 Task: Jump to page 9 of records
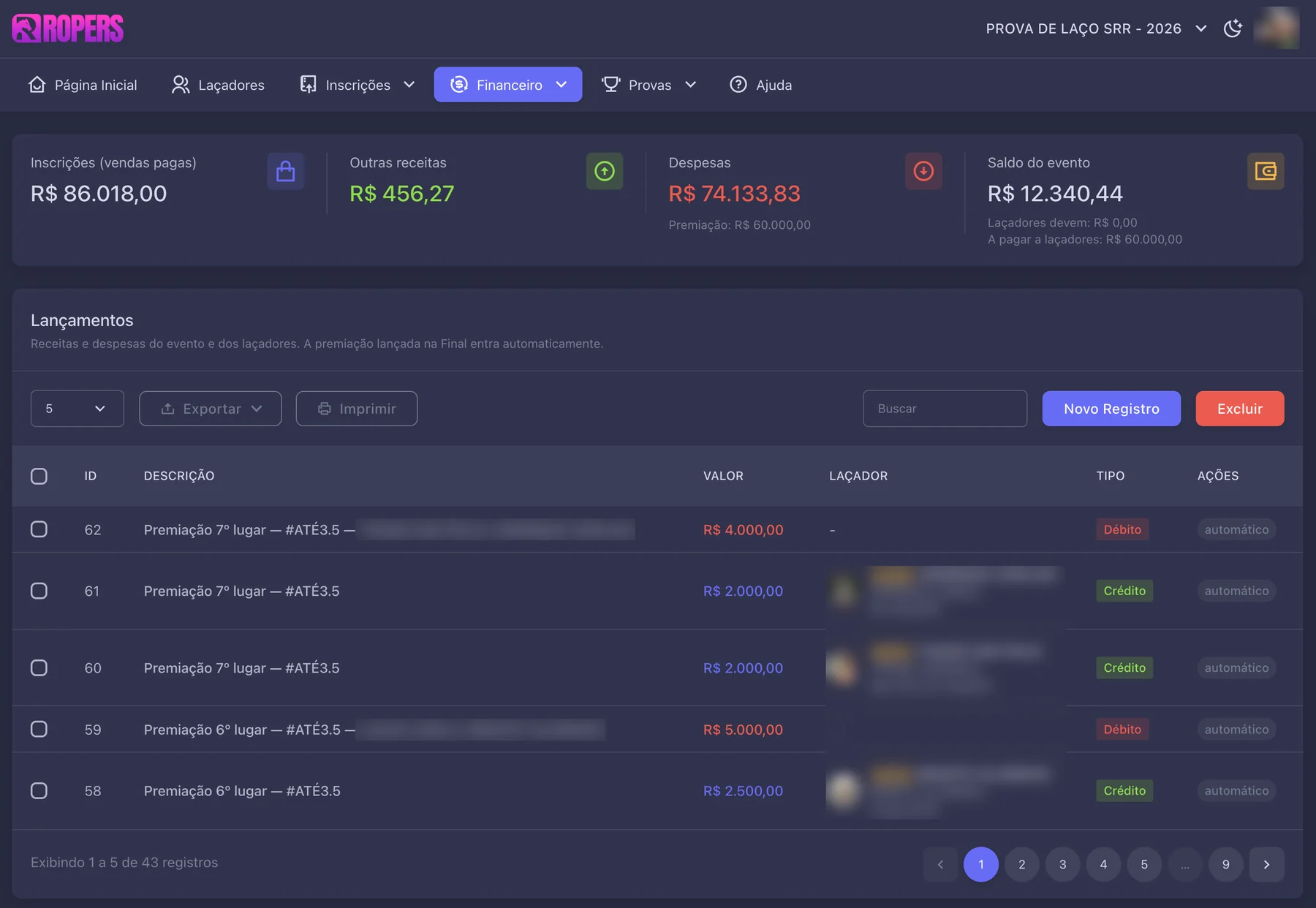coord(1226,864)
